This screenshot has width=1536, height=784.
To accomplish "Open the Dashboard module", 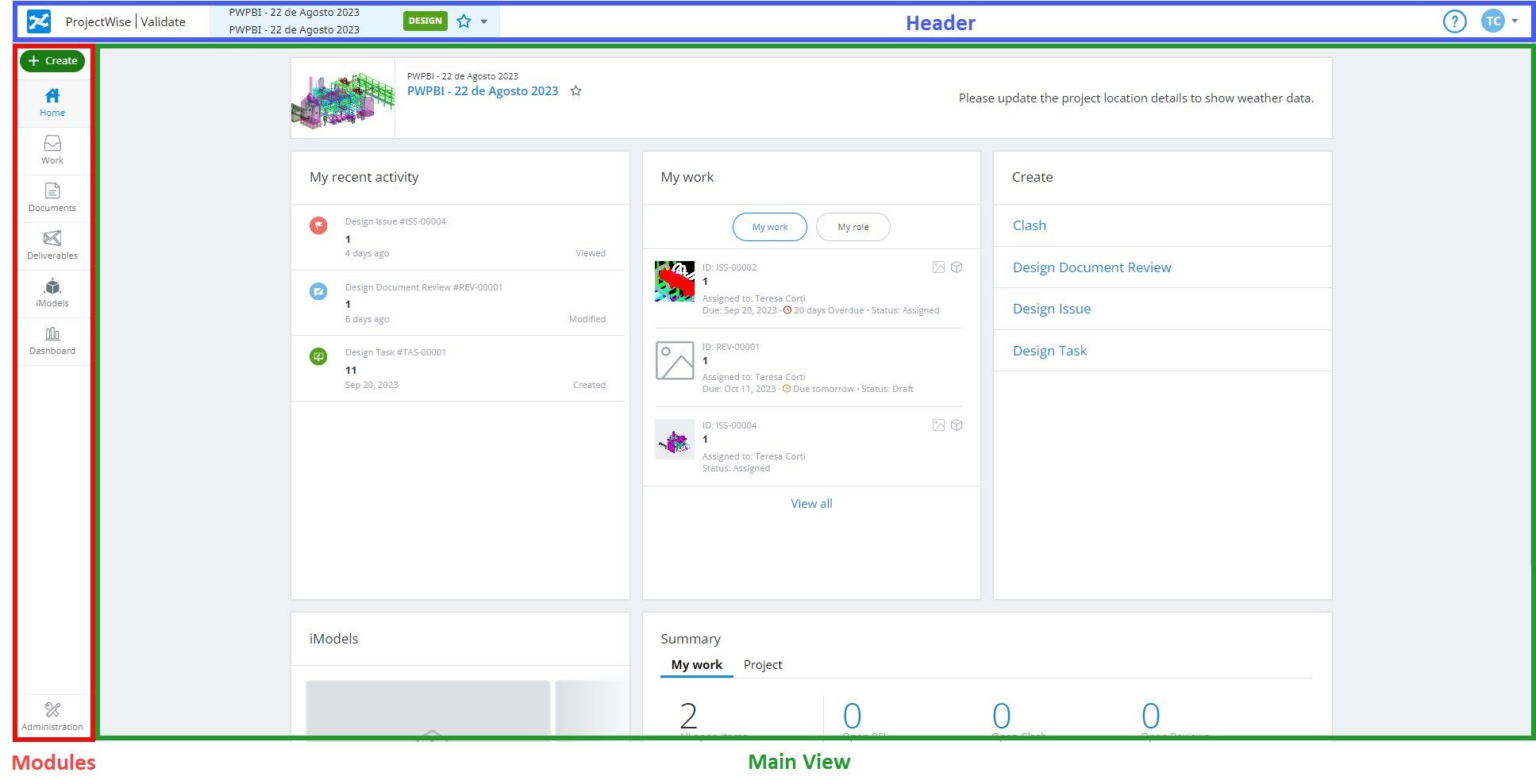I will pyautogui.click(x=52, y=341).
